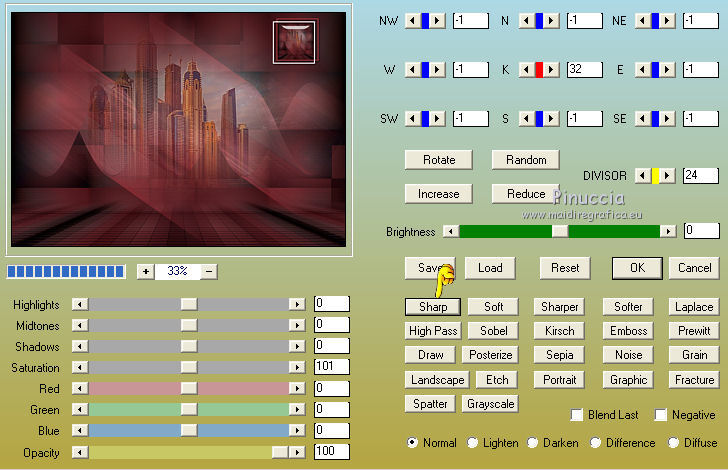
Task: Apply the High Pass preset
Action: 433,331
